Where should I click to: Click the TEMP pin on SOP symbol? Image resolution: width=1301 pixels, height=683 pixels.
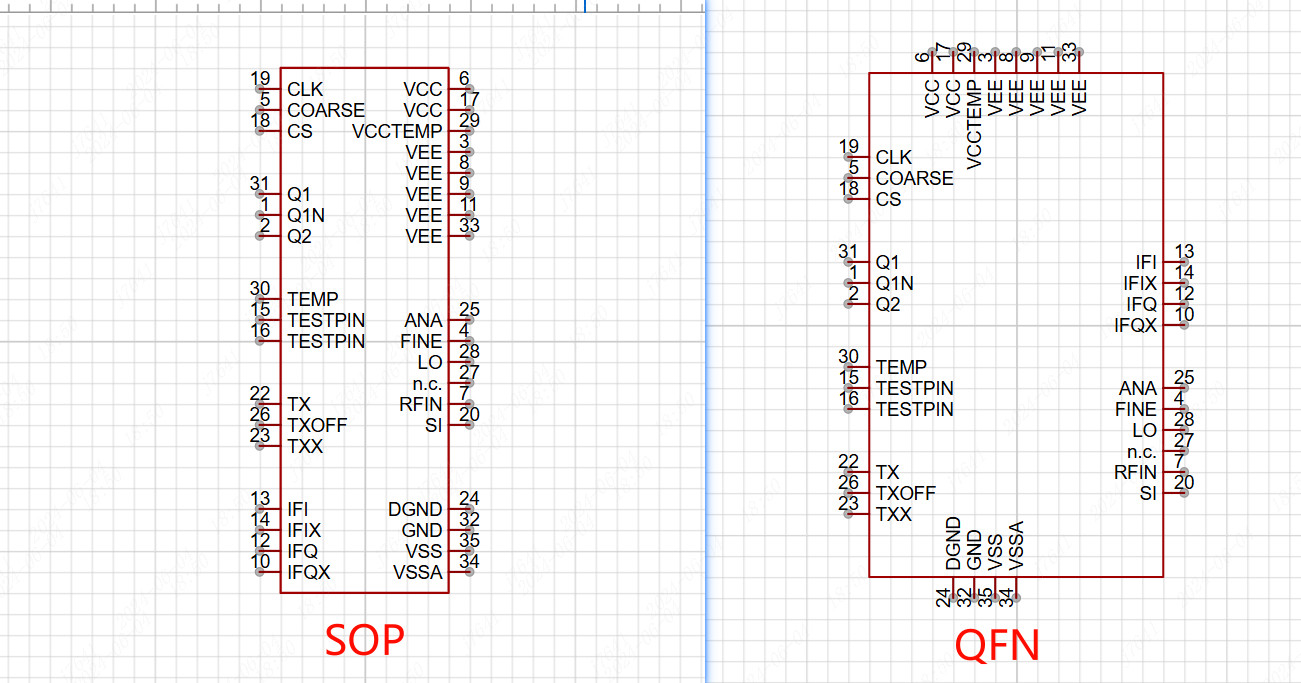pyautogui.click(x=312, y=299)
